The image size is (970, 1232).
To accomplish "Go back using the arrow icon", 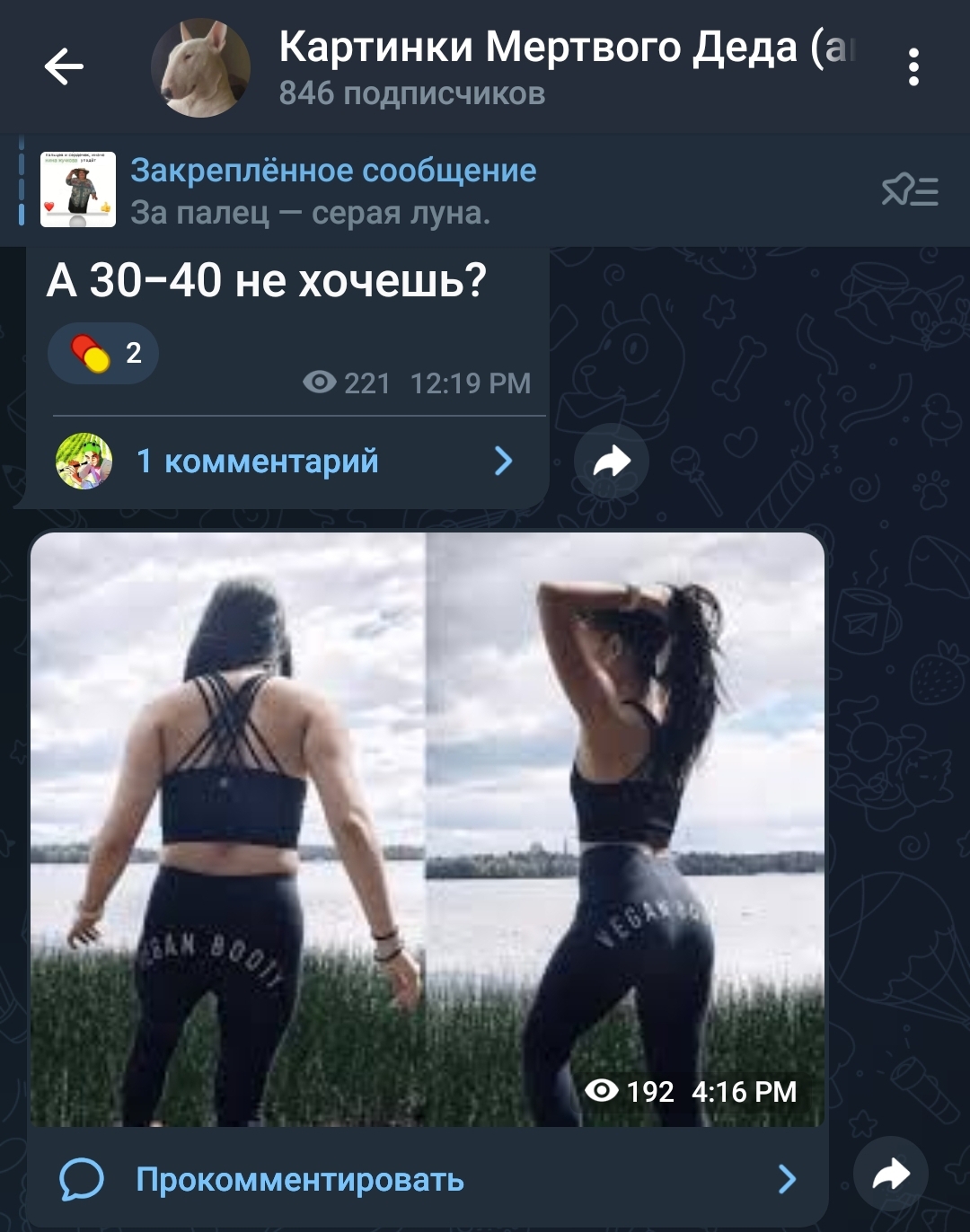I will point(64,66).
